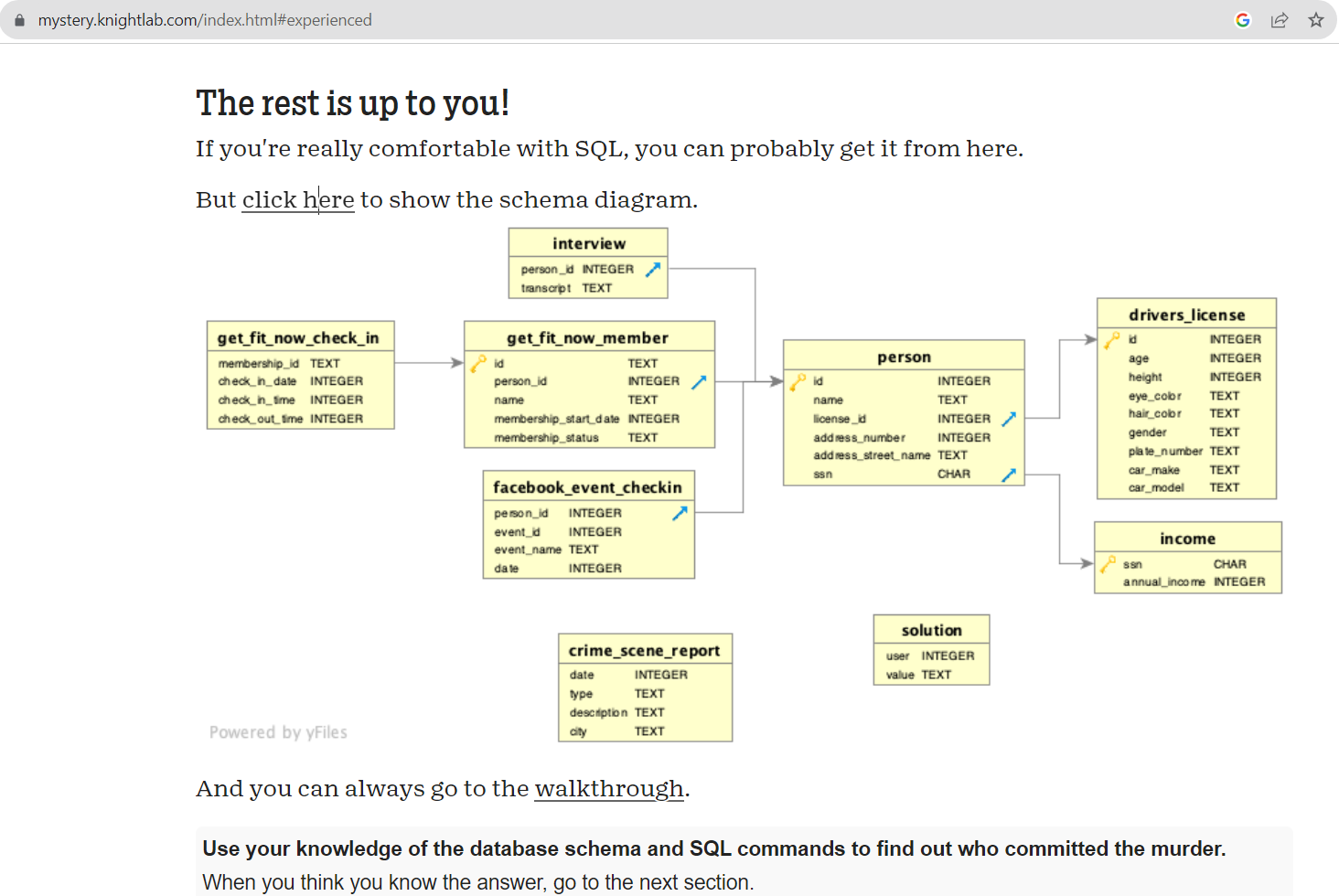Click the get_fit_now_check_in table title
Screen dimensions: 1339x896
[x=298, y=338]
